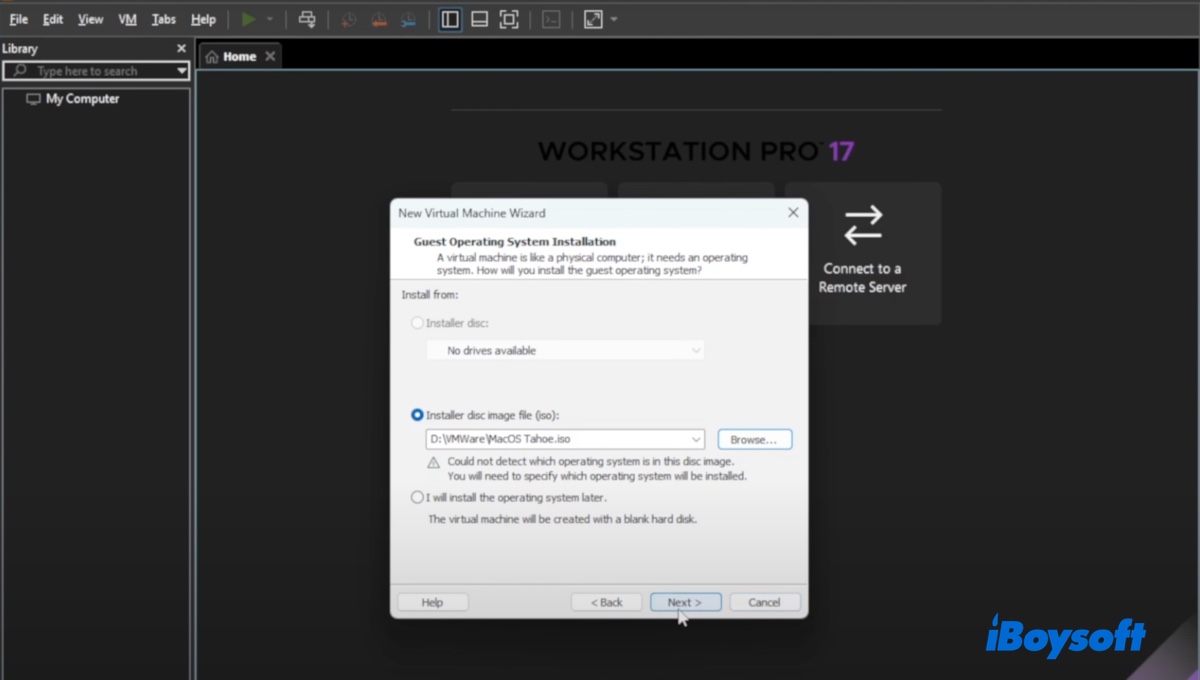Image resolution: width=1200 pixels, height=680 pixels.
Task: Open the library search filter dropdown arrow
Action: (181, 71)
